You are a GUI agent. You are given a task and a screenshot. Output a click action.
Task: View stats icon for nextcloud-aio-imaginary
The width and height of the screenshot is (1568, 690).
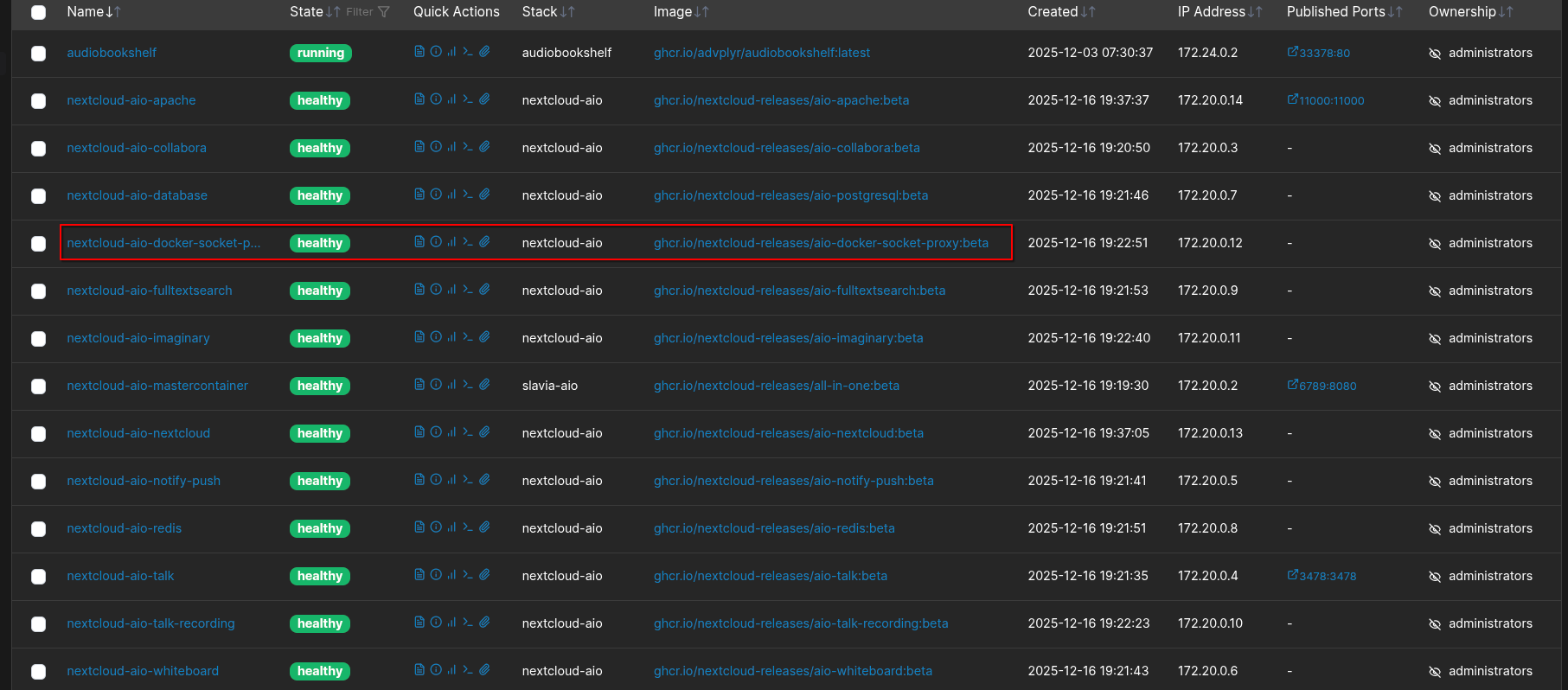coord(451,337)
